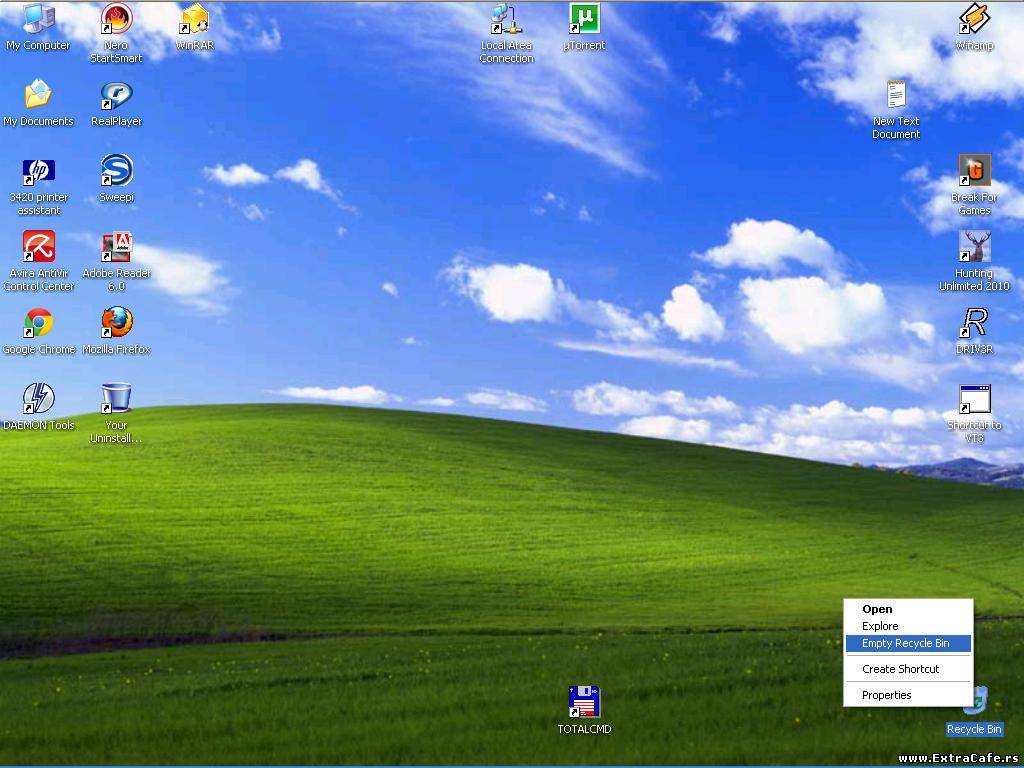1024x768 pixels.
Task: Open Properties from the context menu
Action: 908,695
